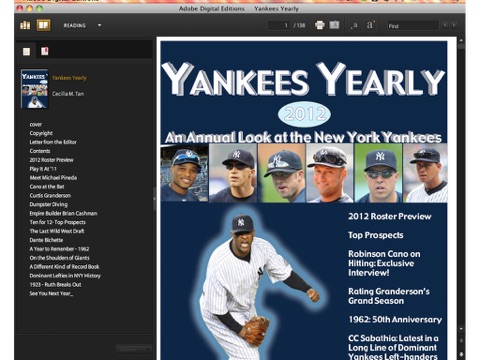The height and width of the screenshot is (360, 480).
Task: Show the Bookmarks panel tab
Action: [x=45, y=51]
